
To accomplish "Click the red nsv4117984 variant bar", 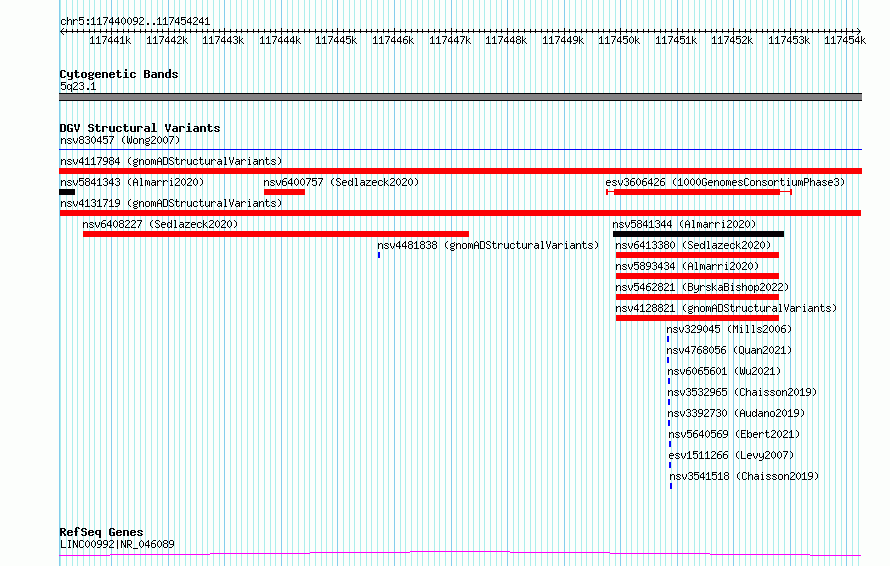I will [x=460, y=171].
